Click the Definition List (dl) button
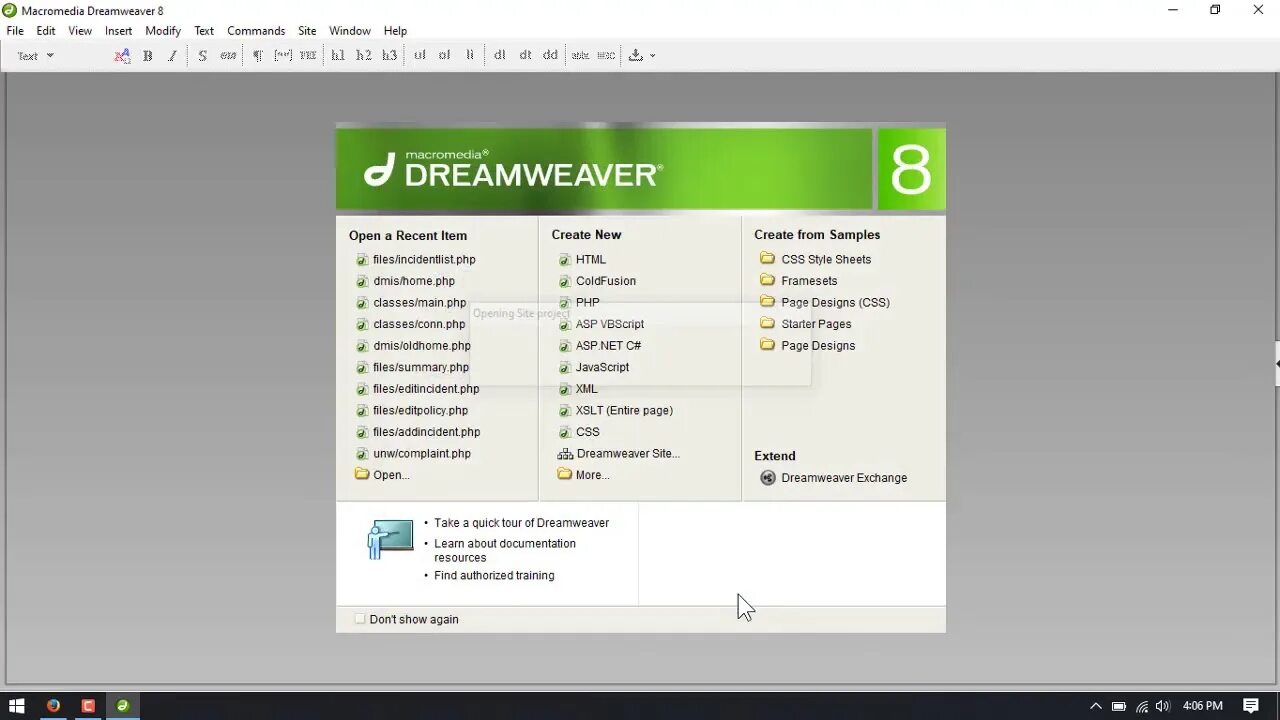 [x=499, y=56]
